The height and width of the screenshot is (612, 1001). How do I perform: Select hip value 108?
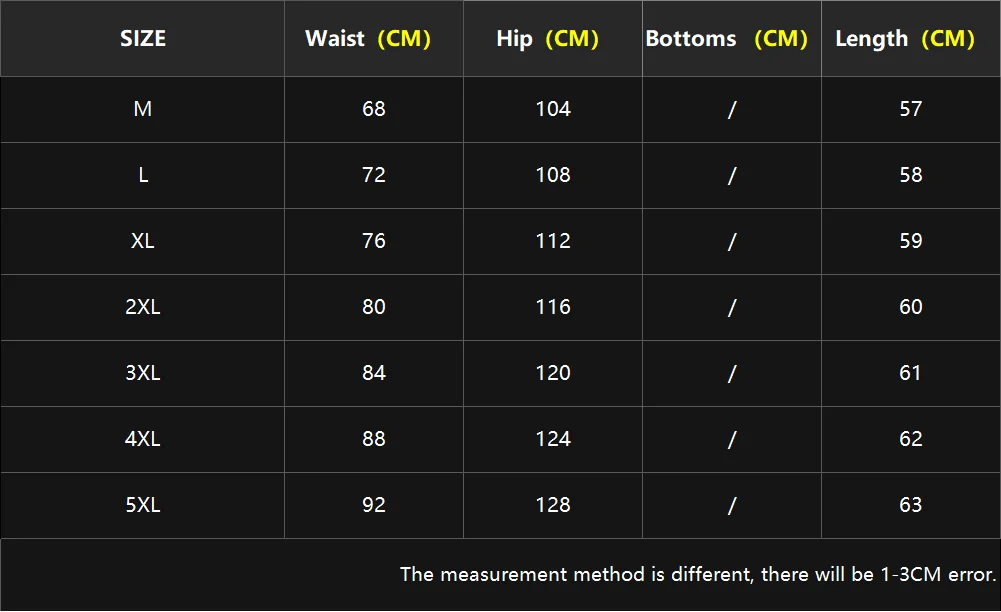click(x=553, y=175)
